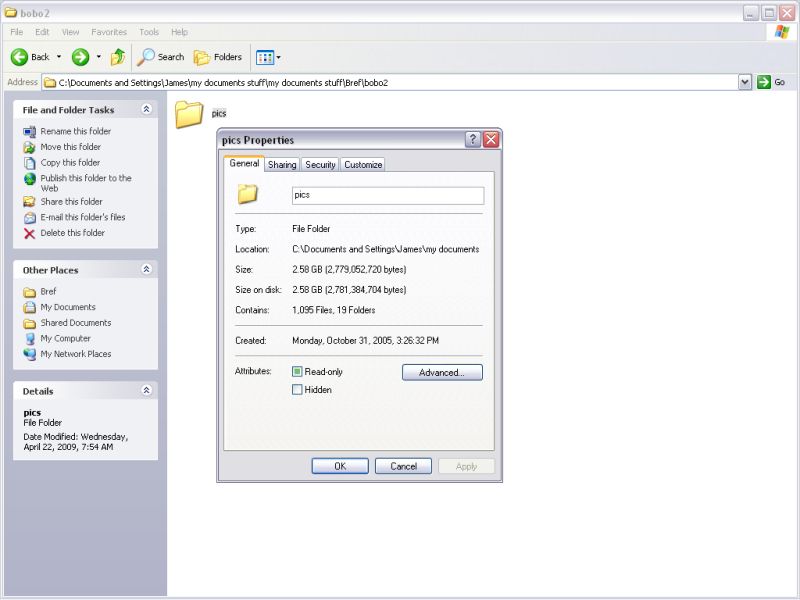Image resolution: width=800 pixels, height=600 pixels.
Task: Click Delete this folder link
Action: point(72,233)
